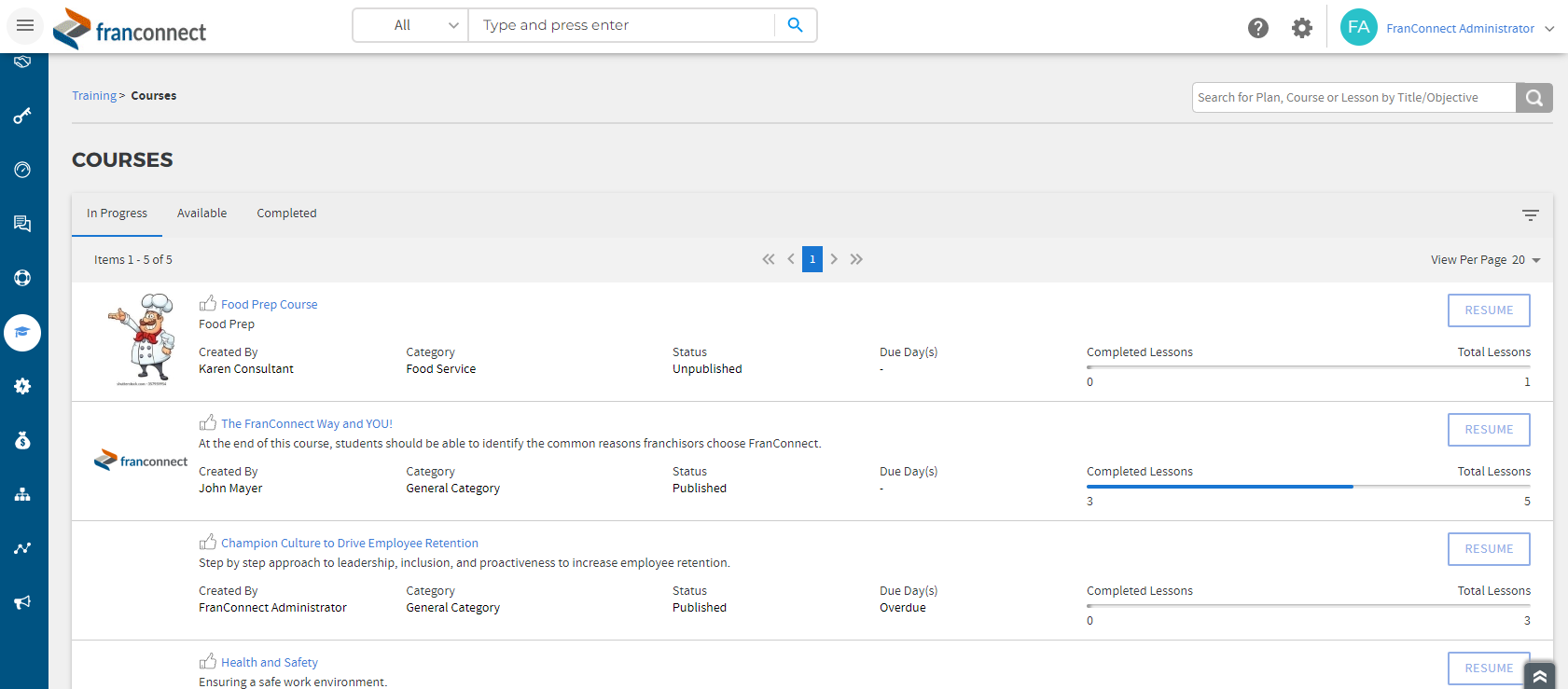Open the chat messages sidebar icon
Image resolution: width=1568 pixels, height=689 pixels.
pyautogui.click(x=22, y=224)
